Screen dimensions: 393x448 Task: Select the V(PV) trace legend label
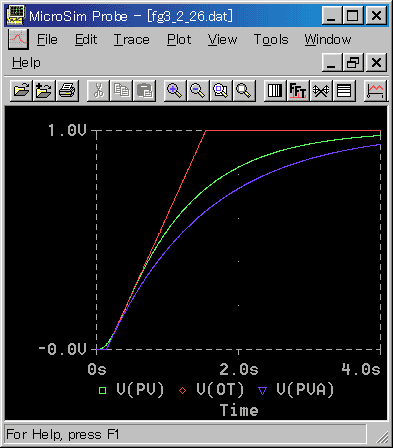pos(140,389)
